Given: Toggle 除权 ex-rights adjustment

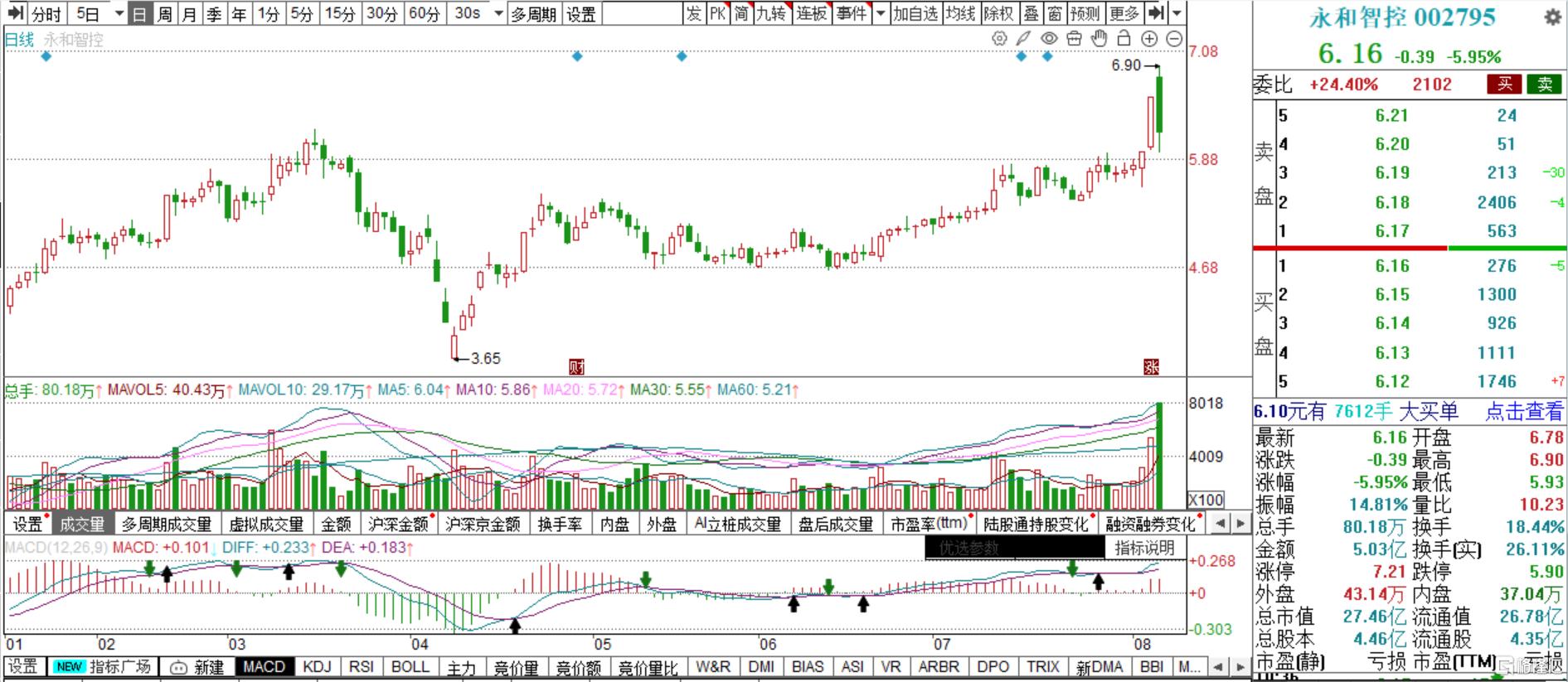Looking at the screenshot, I should [998, 14].
